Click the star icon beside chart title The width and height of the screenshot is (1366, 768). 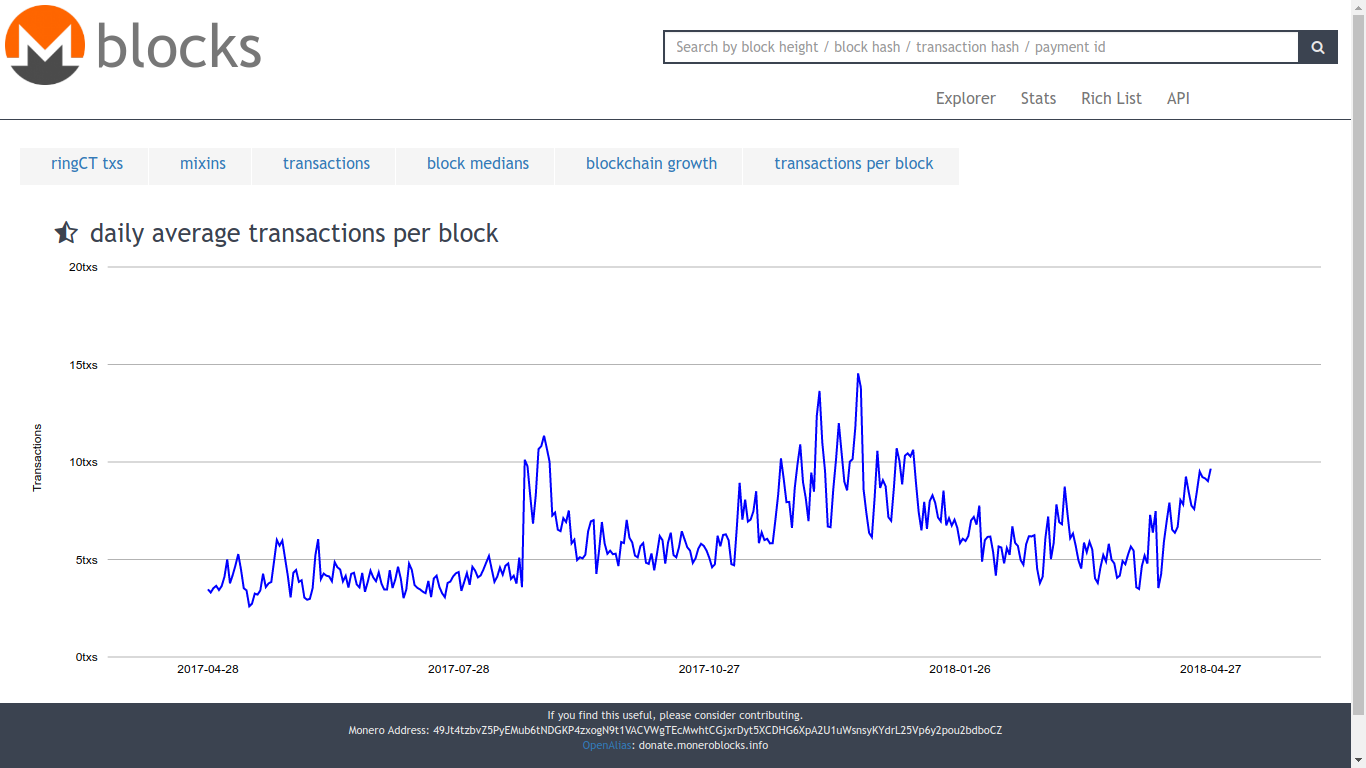(66, 233)
